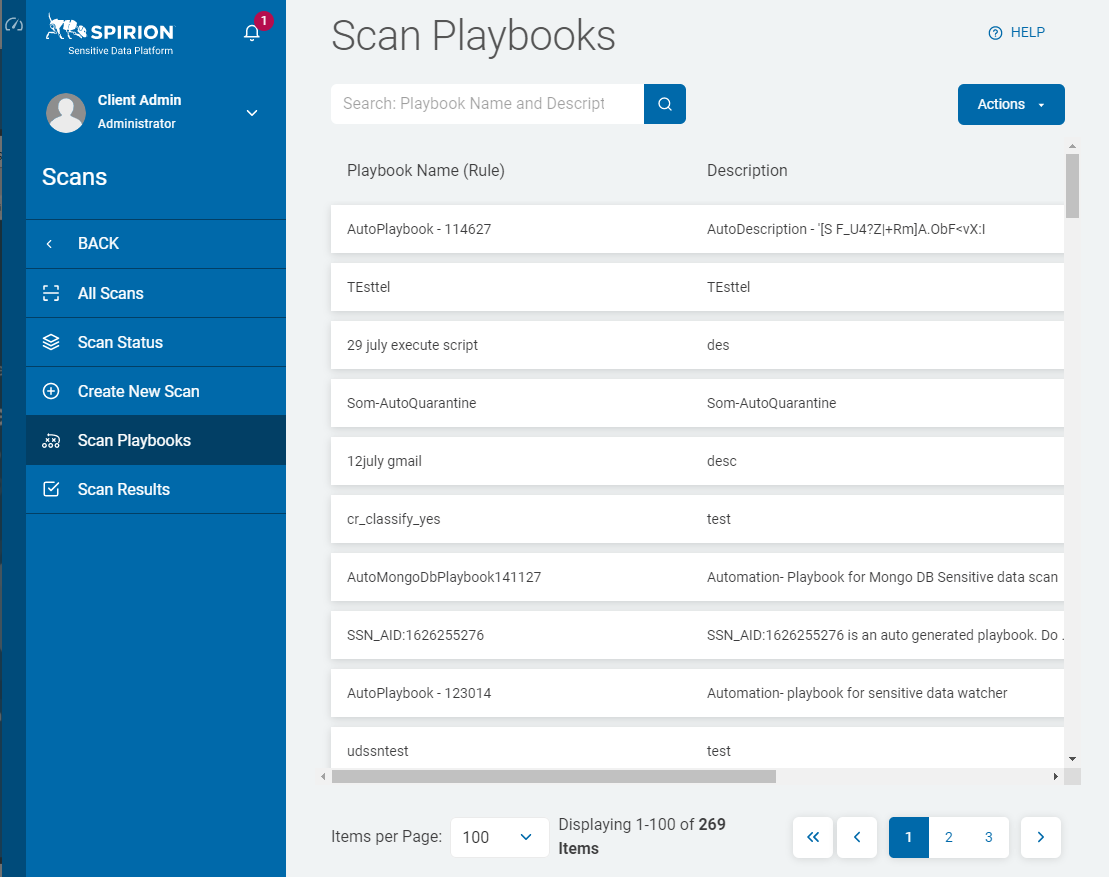Select the 29 july execute script playbook

click(412, 345)
